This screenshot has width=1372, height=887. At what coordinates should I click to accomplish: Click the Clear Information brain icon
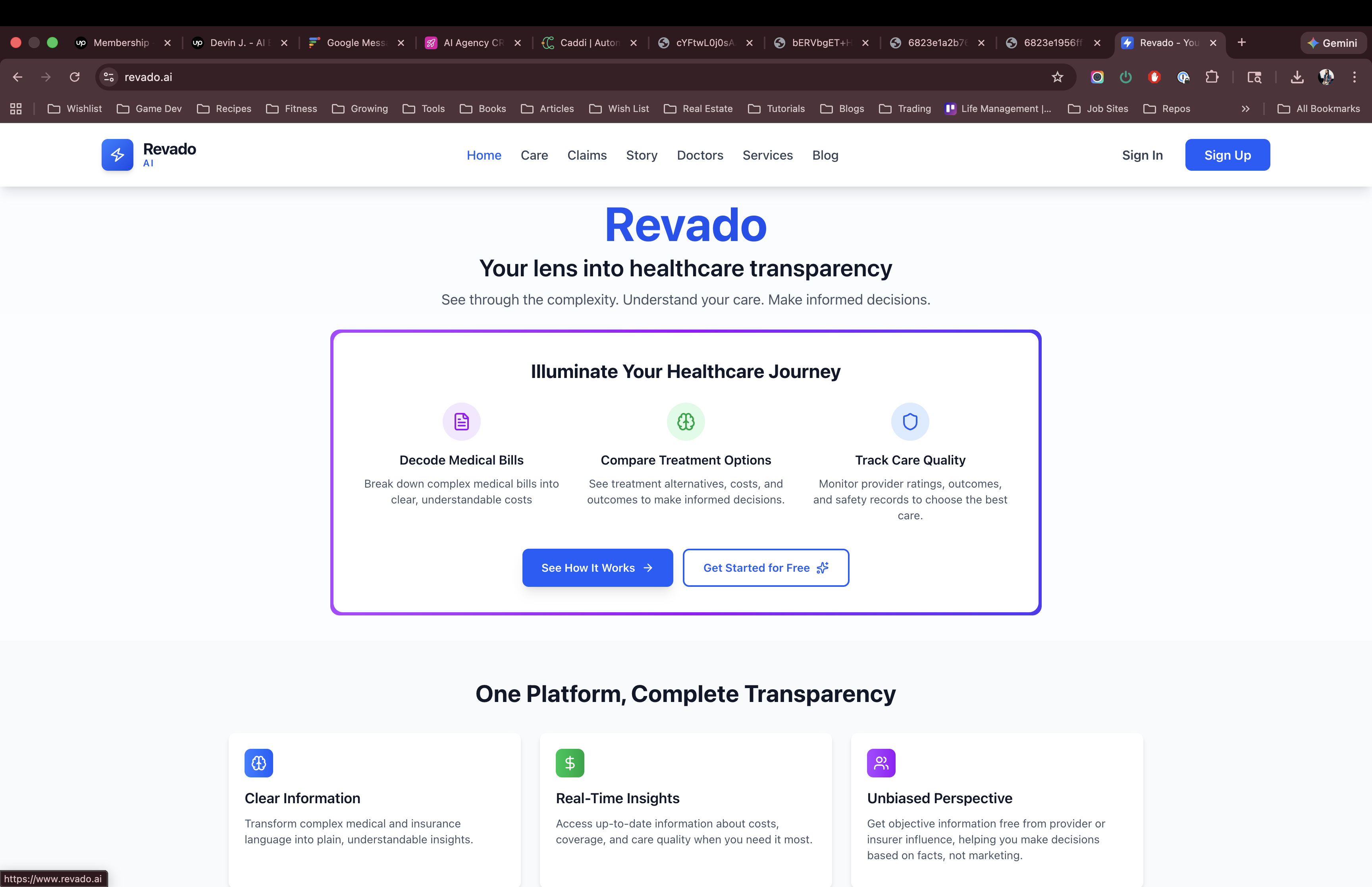(258, 763)
